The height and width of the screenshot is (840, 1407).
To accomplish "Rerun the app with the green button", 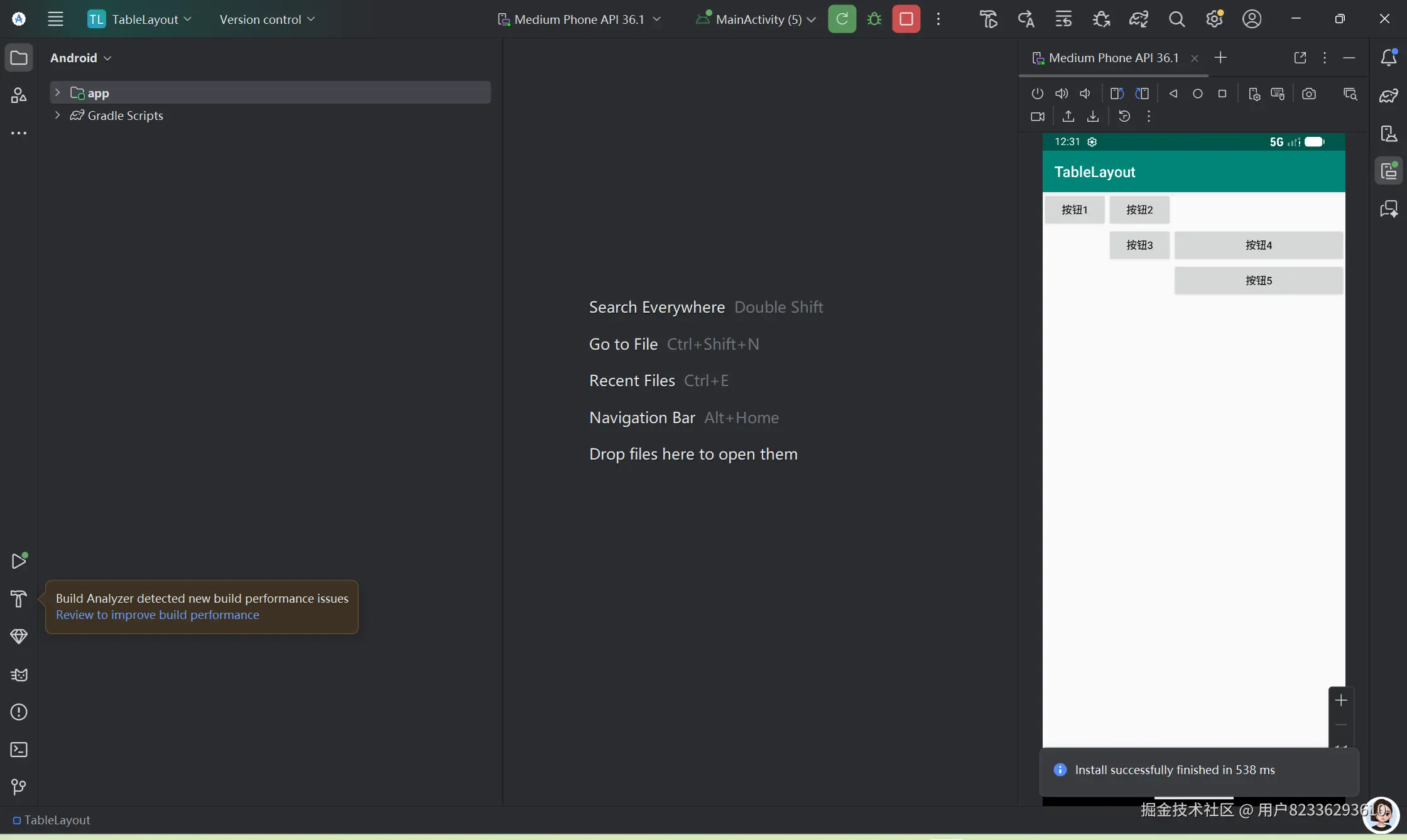I will (x=842, y=19).
